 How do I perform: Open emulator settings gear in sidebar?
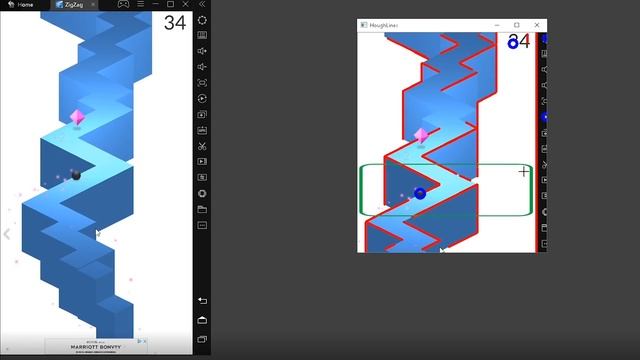coord(202,20)
